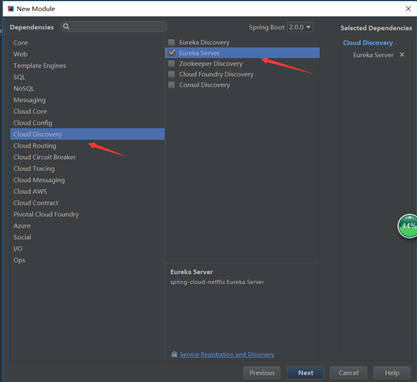417x382 pixels.
Task: Open the Template Engines category
Action: (87, 66)
